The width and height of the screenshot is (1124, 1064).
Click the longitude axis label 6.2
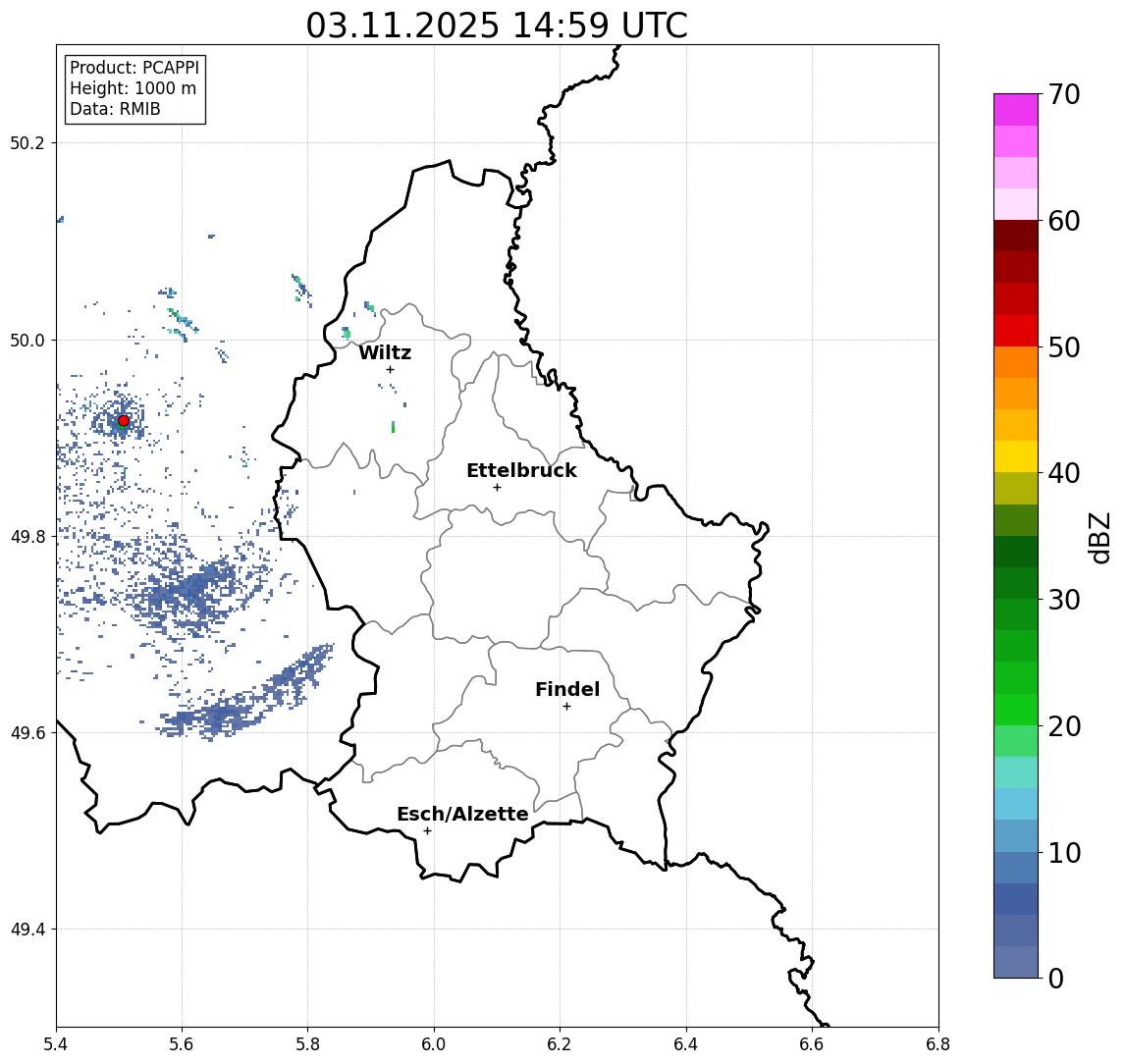(x=561, y=1044)
